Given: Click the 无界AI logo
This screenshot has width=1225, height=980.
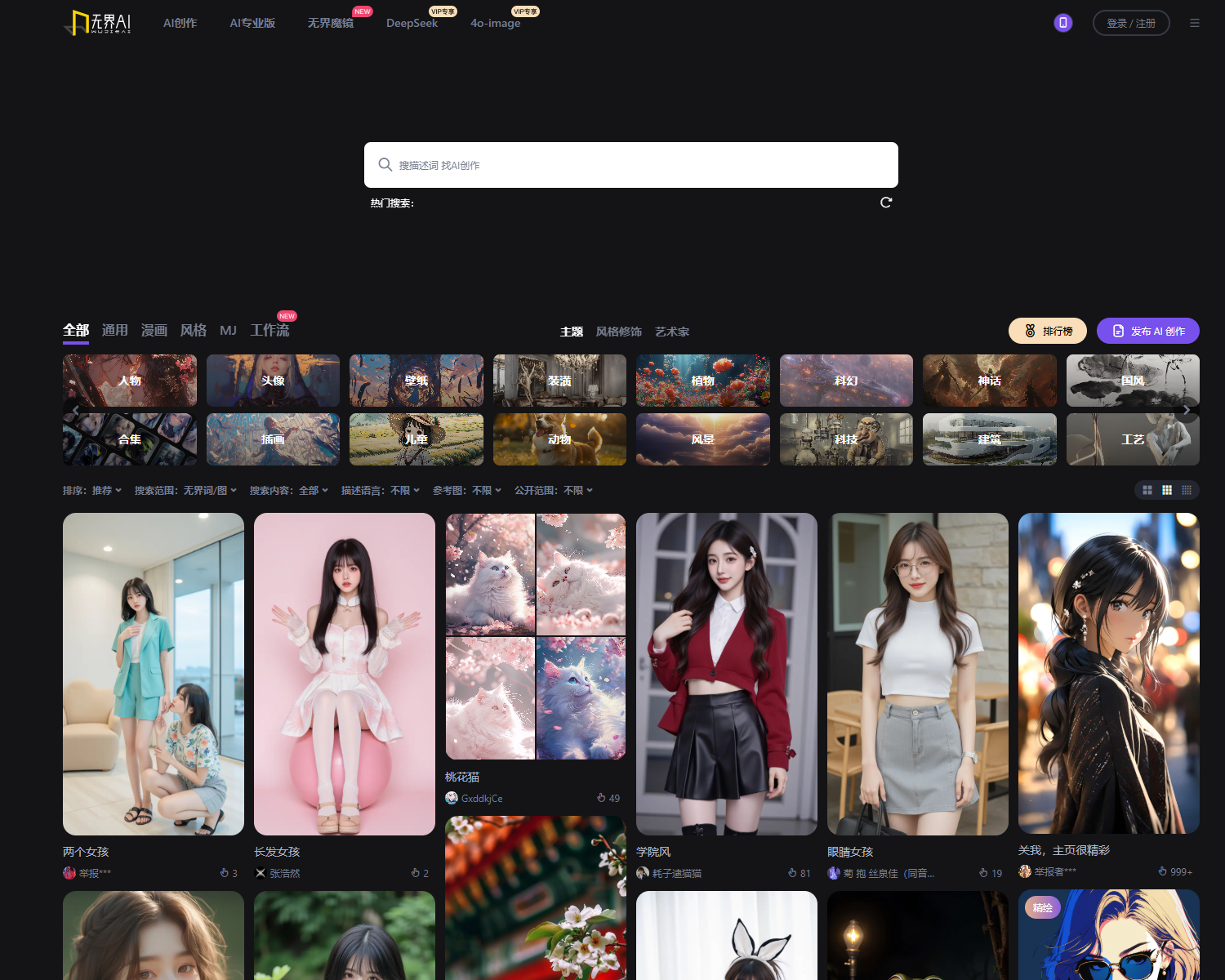Looking at the screenshot, I should coord(98,23).
